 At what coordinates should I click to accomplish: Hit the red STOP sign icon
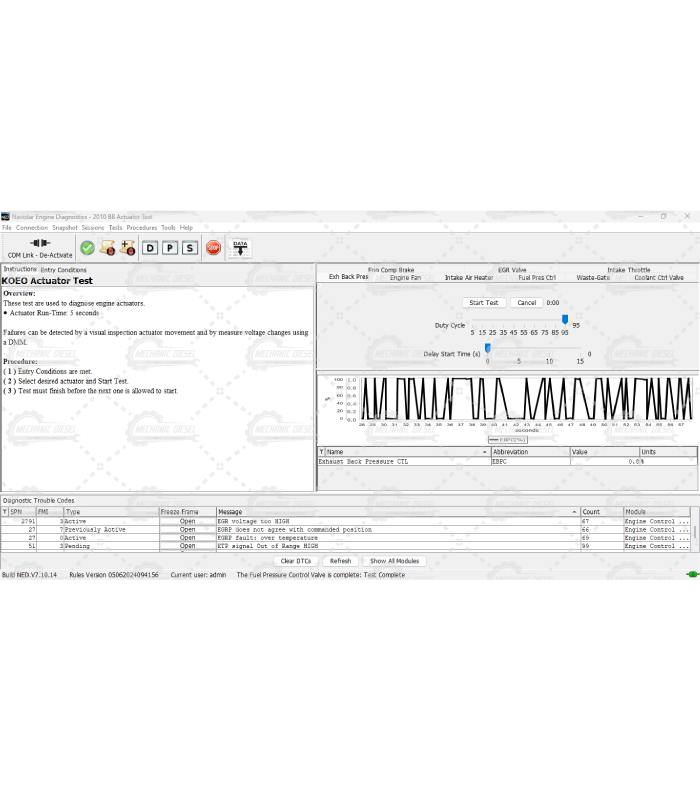[x=213, y=248]
